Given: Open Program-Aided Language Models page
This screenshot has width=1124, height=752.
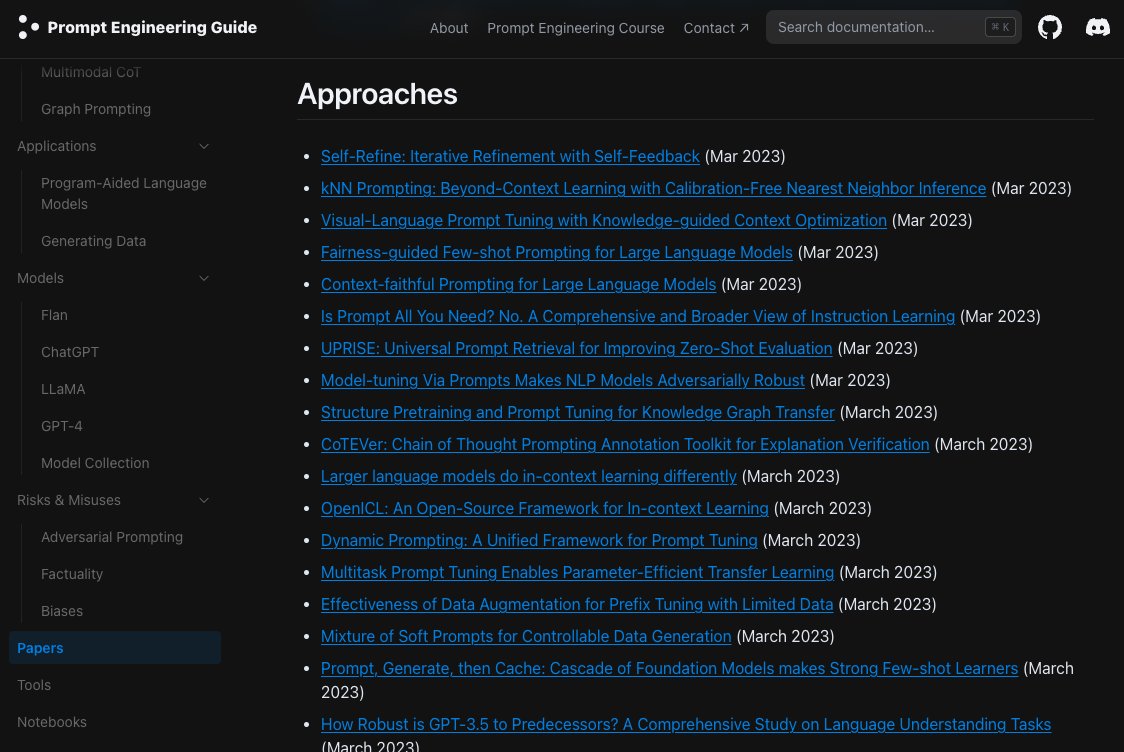Looking at the screenshot, I should coord(123,194).
